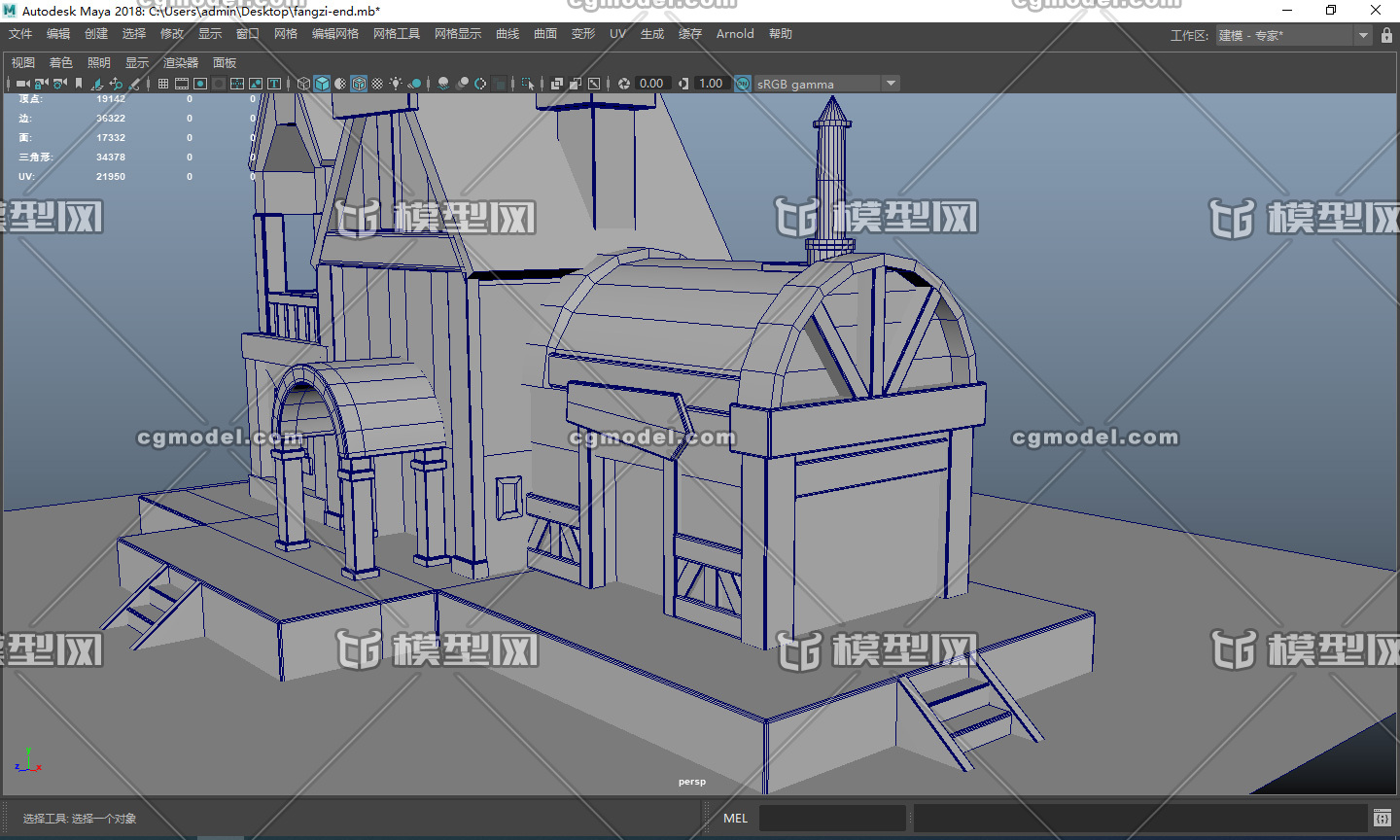
Task: Open the 编辑 menu
Action: pos(58,34)
